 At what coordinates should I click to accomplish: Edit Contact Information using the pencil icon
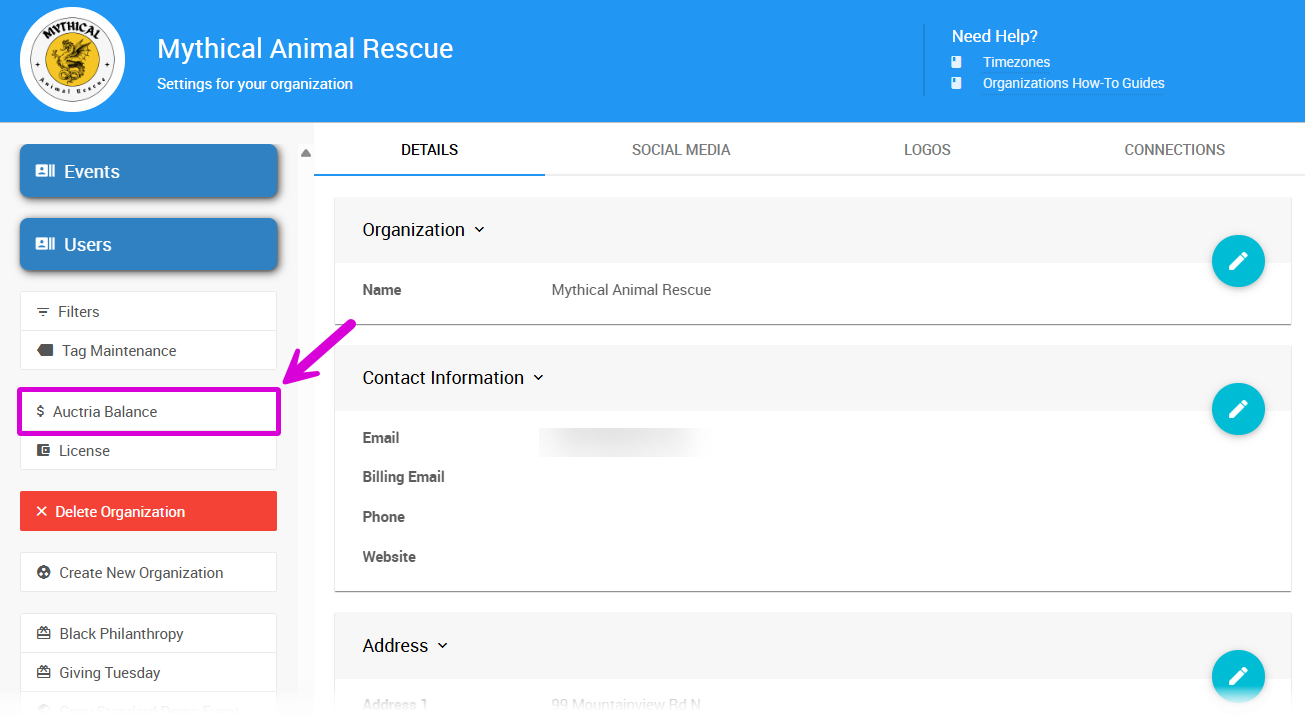(1238, 409)
